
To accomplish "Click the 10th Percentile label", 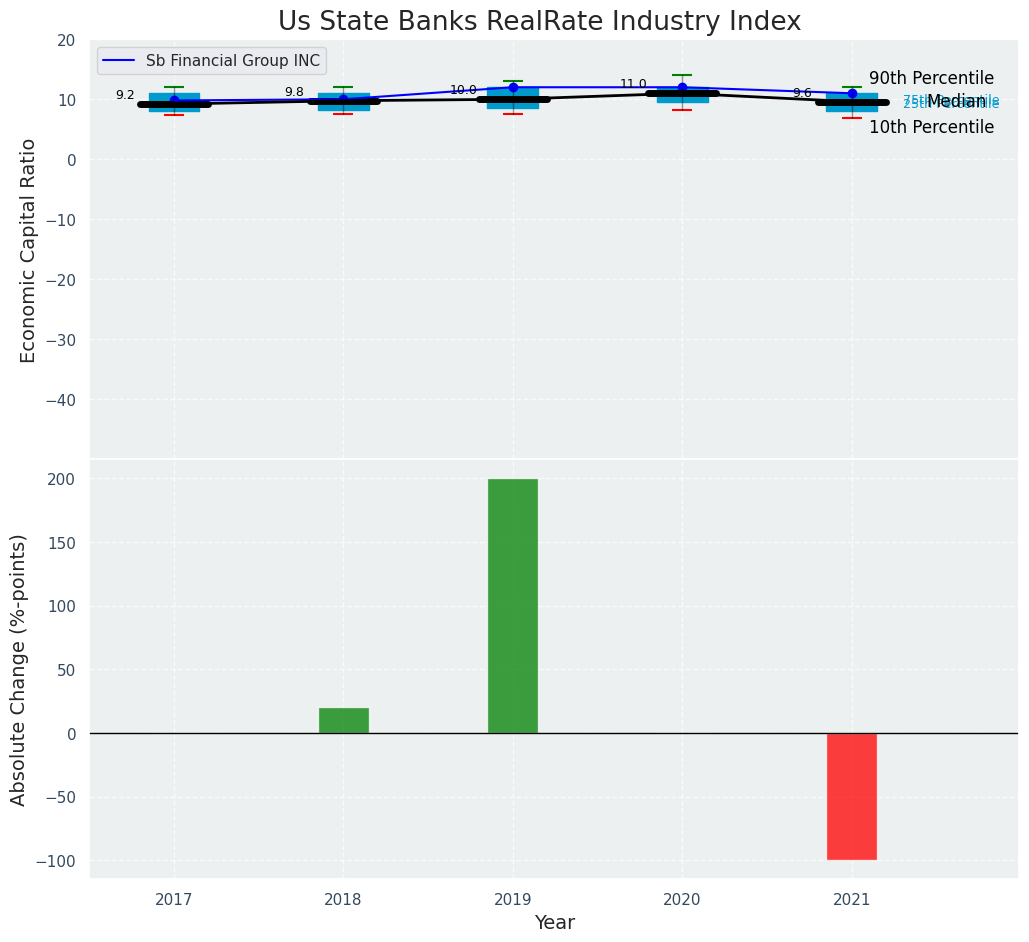I will pyautogui.click(x=931, y=127).
